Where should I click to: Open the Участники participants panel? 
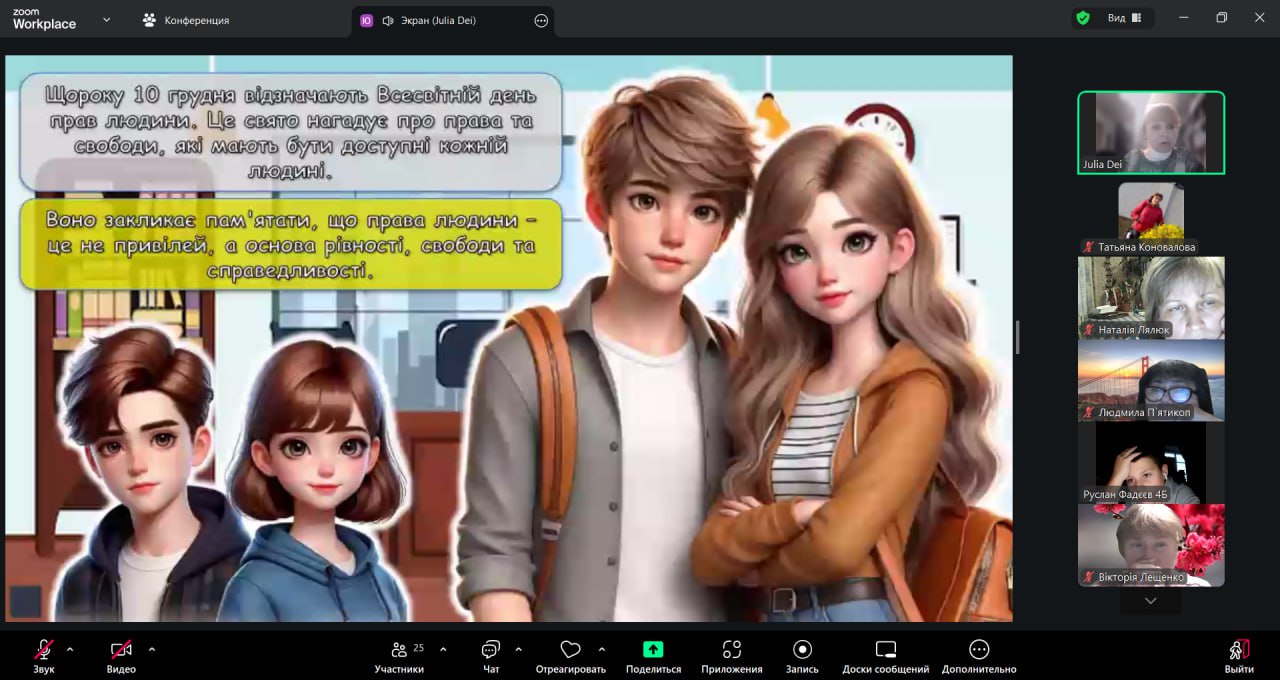(x=399, y=650)
